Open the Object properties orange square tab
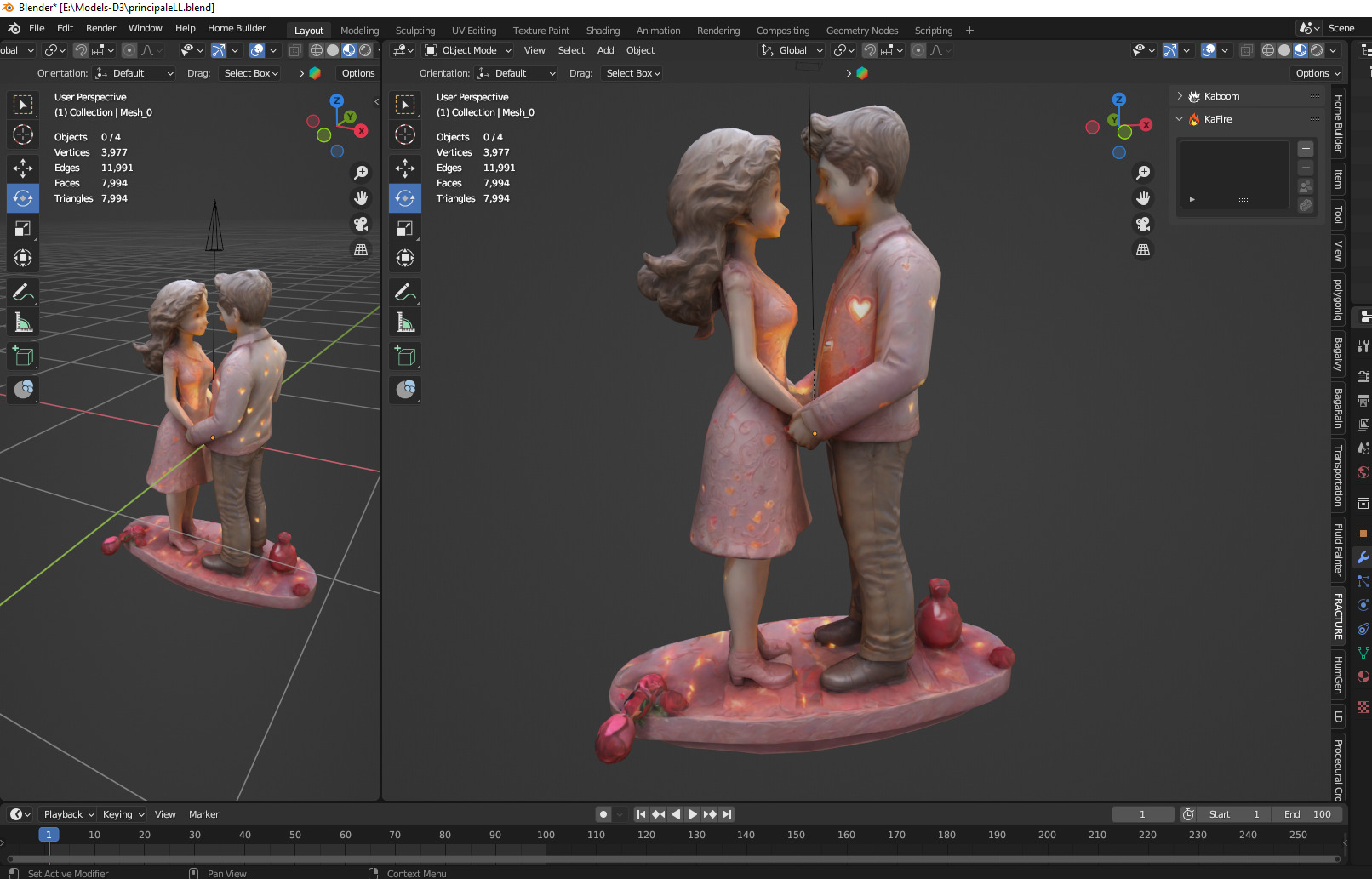 click(x=1363, y=534)
